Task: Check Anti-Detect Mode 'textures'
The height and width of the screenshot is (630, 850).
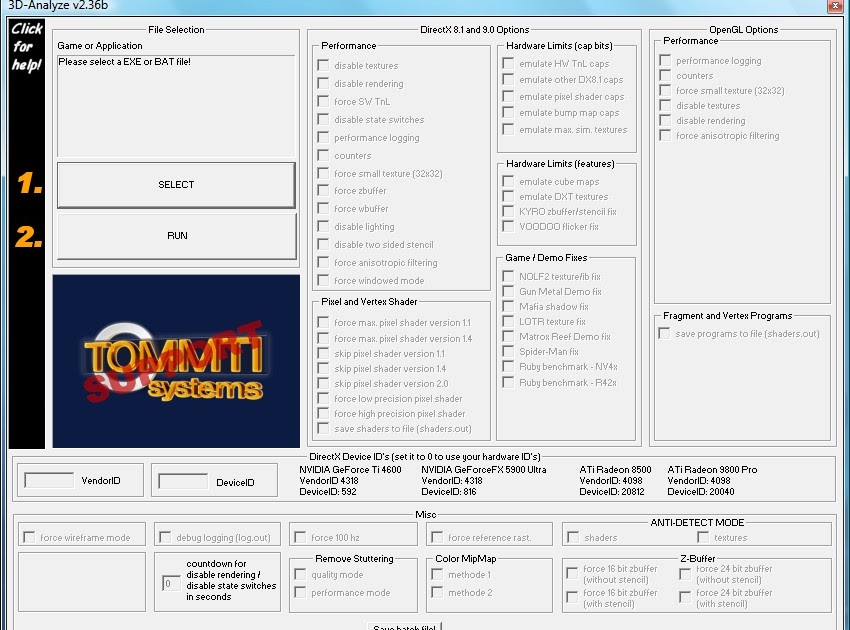Action: pyautogui.click(x=703, y=537)
